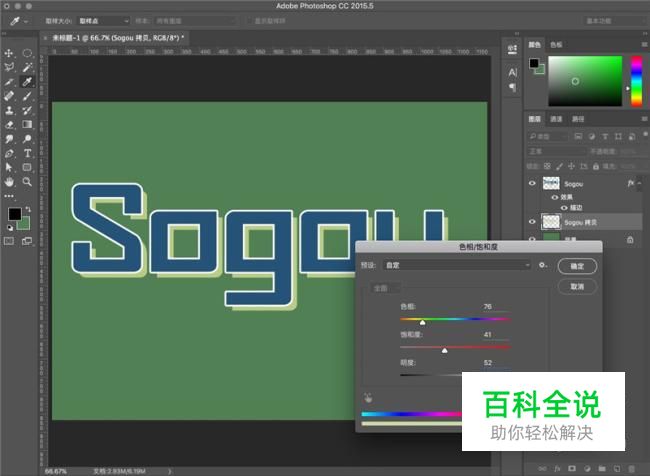Hide the Sogou 拷贝 layer eye

click(x=532, y=222)
